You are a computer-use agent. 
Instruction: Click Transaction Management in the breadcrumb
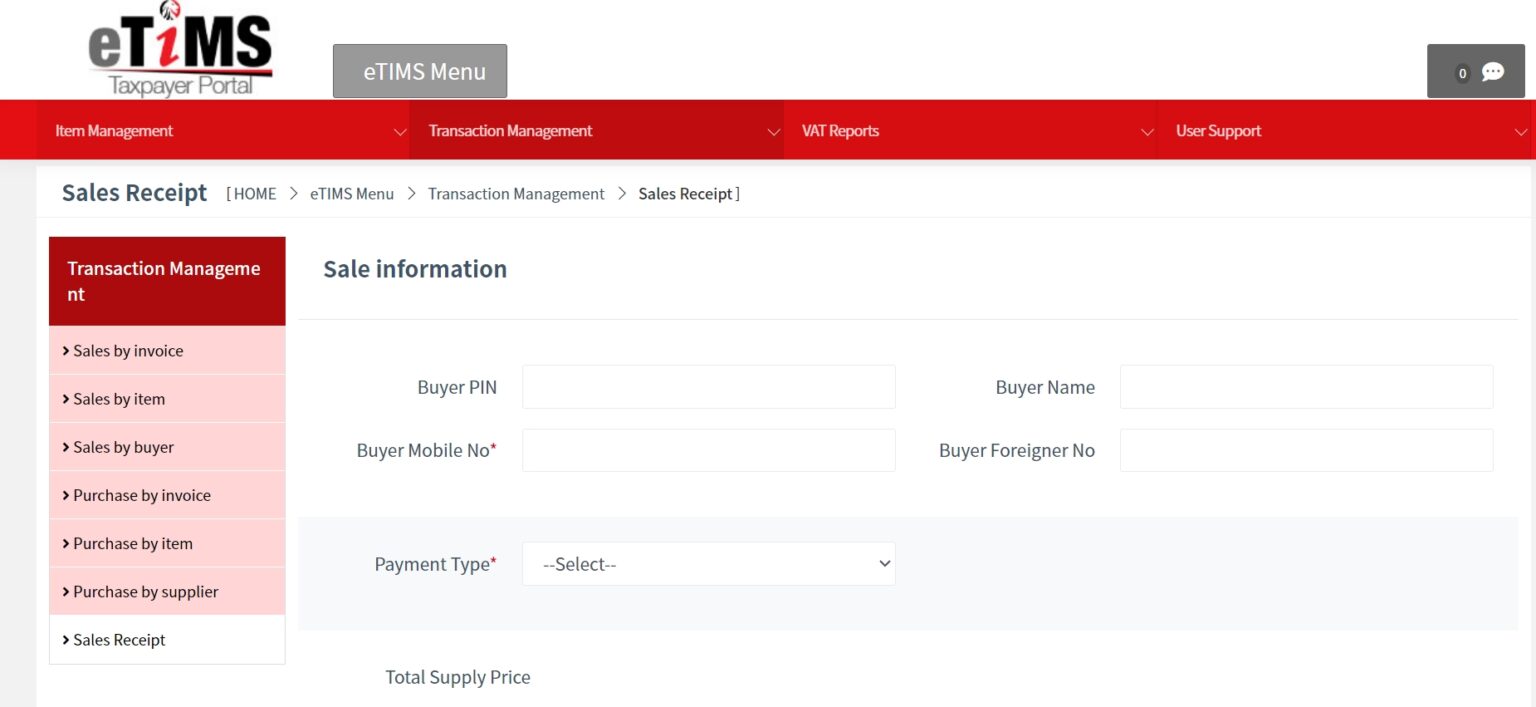coord(516,194)
